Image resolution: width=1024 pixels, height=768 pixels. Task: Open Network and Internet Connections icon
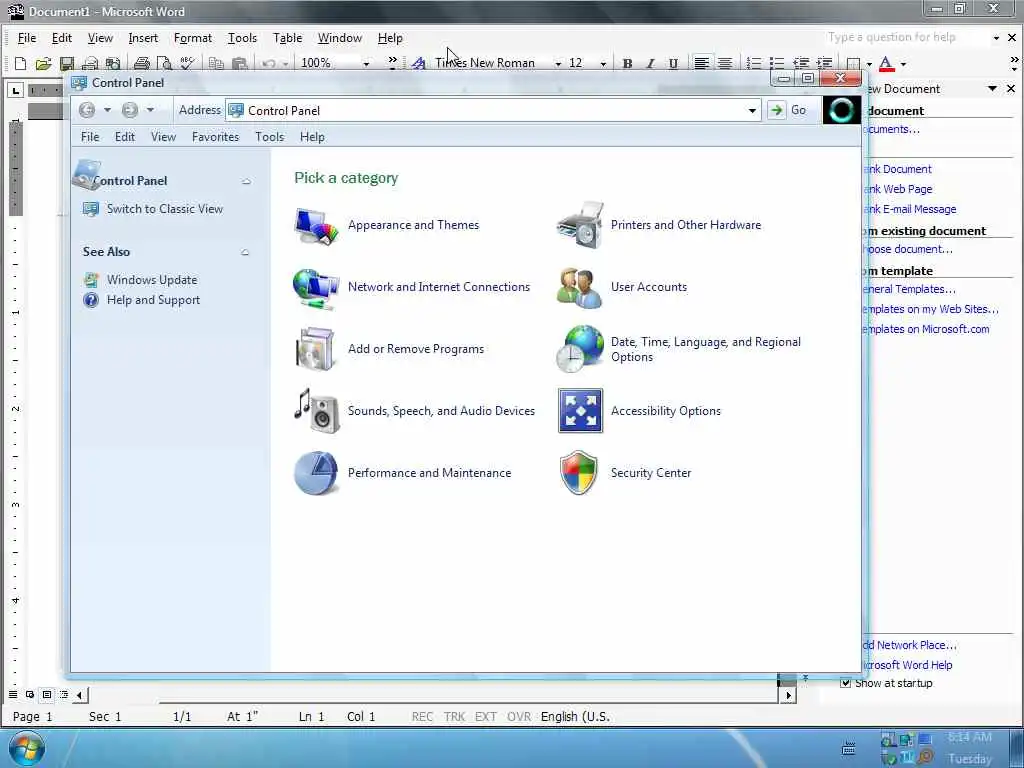pyautogui.click(x=316, y=288)
